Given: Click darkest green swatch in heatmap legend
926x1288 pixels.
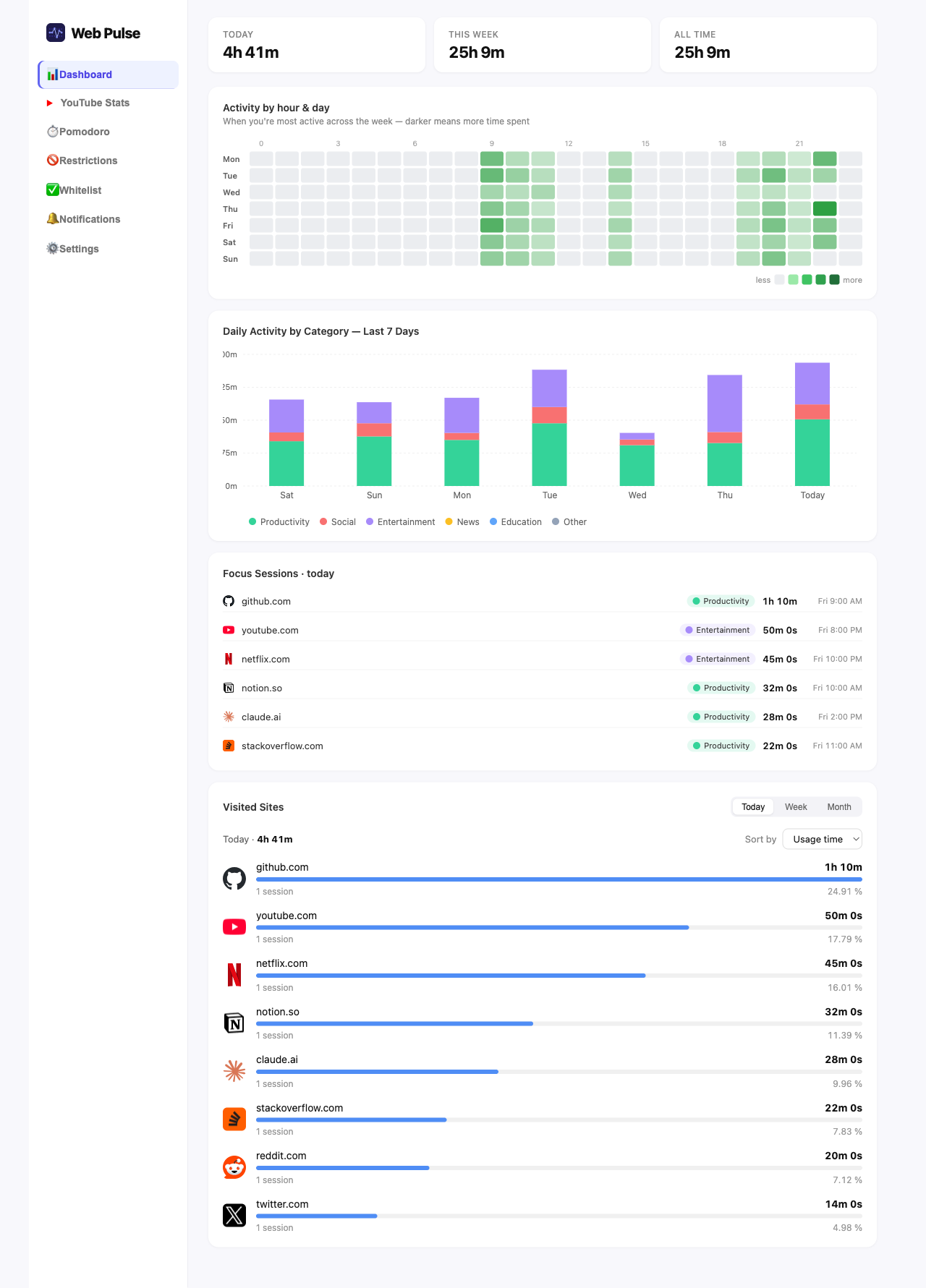Looking at the screenshot, I should 834,280.
